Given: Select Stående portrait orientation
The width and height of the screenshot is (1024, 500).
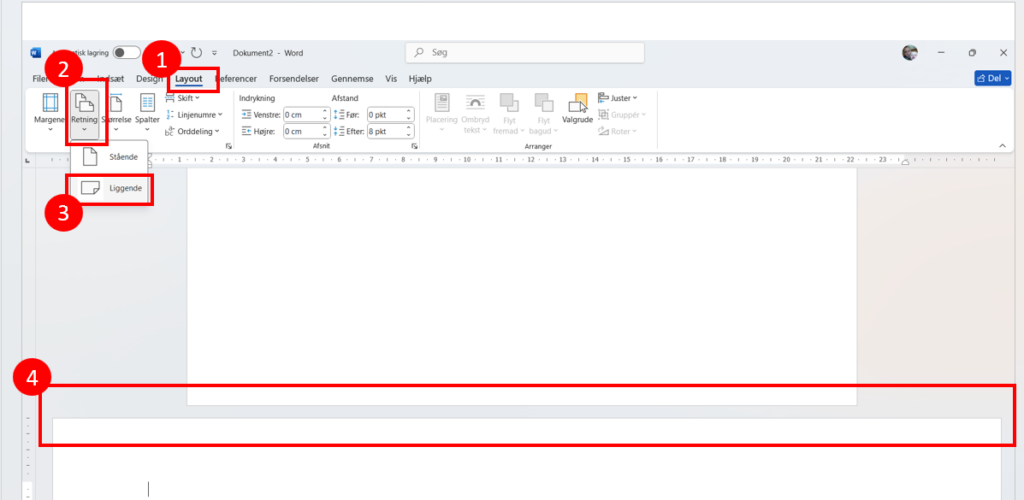Looking at the screenshot, I should [x=110, y=157].
